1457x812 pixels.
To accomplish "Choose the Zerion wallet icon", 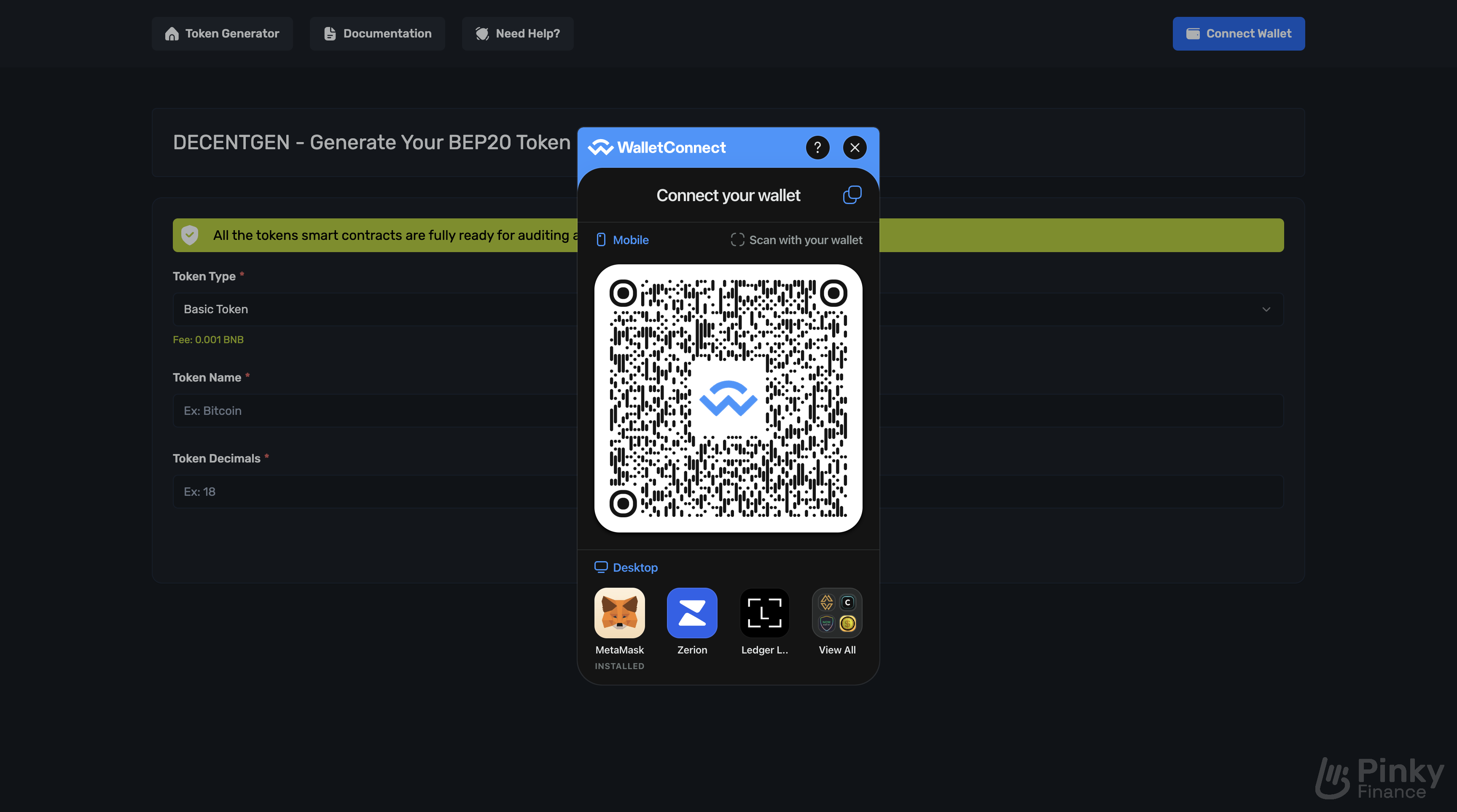I will click(692, 613).
